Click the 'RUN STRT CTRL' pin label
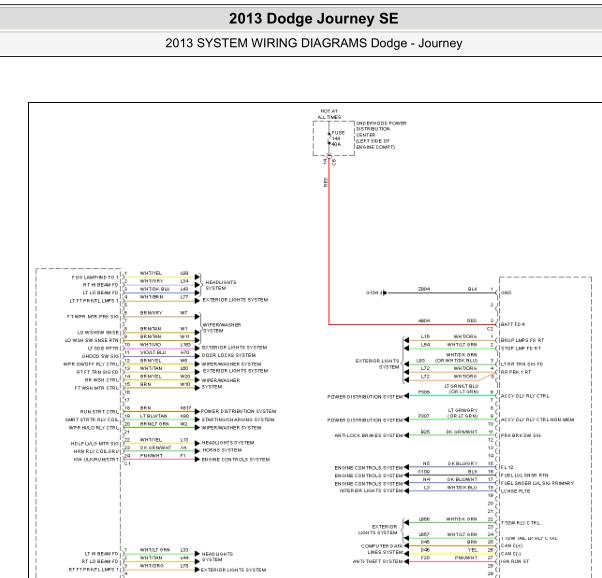Image resolution: width=602 pixels, height=578 pixels. click(x=99, y=412)
